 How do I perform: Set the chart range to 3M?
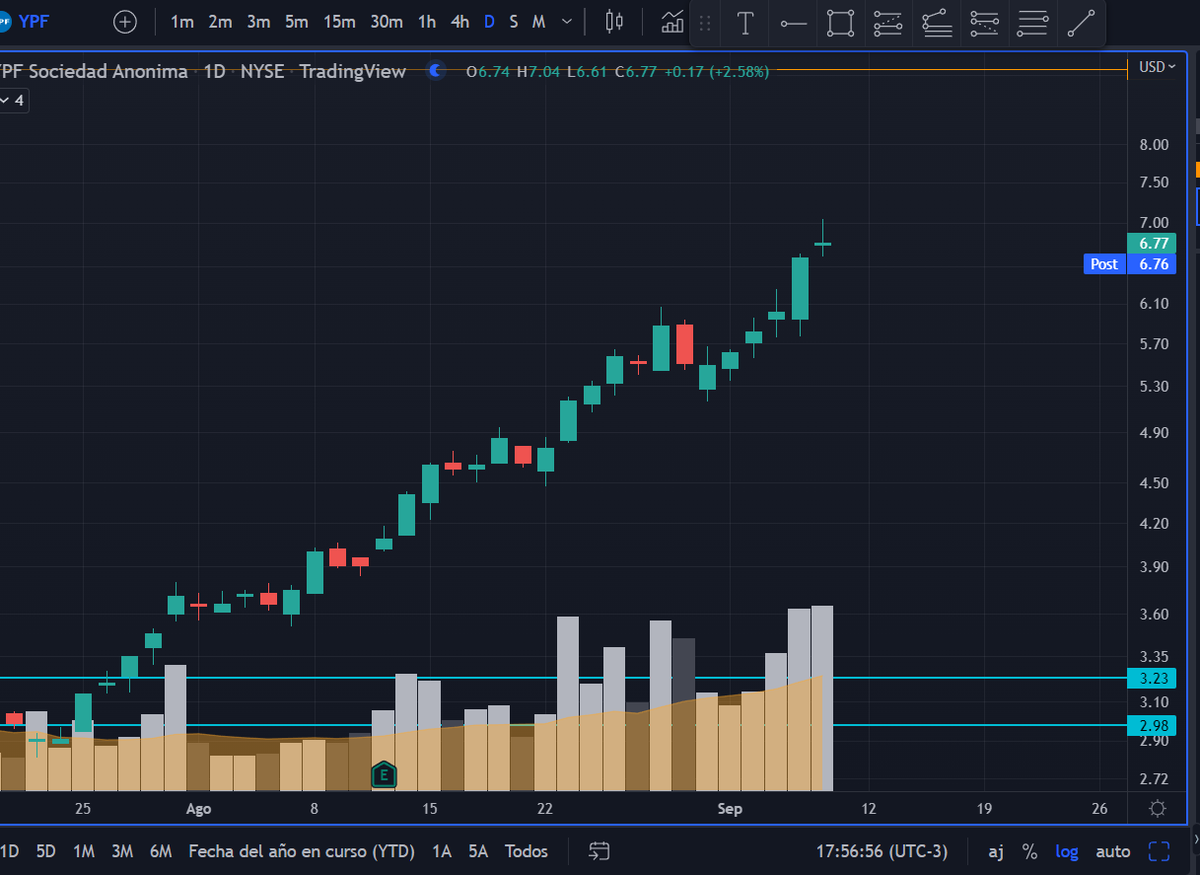coord(122,851)
